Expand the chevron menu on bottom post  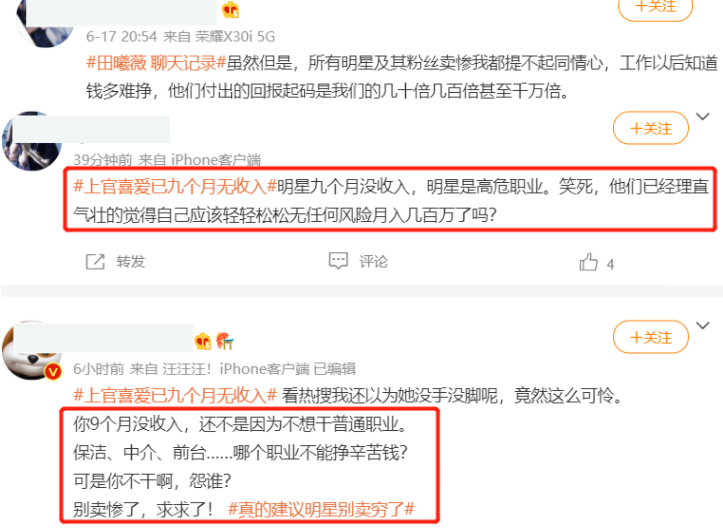click(x=702, y=326)
